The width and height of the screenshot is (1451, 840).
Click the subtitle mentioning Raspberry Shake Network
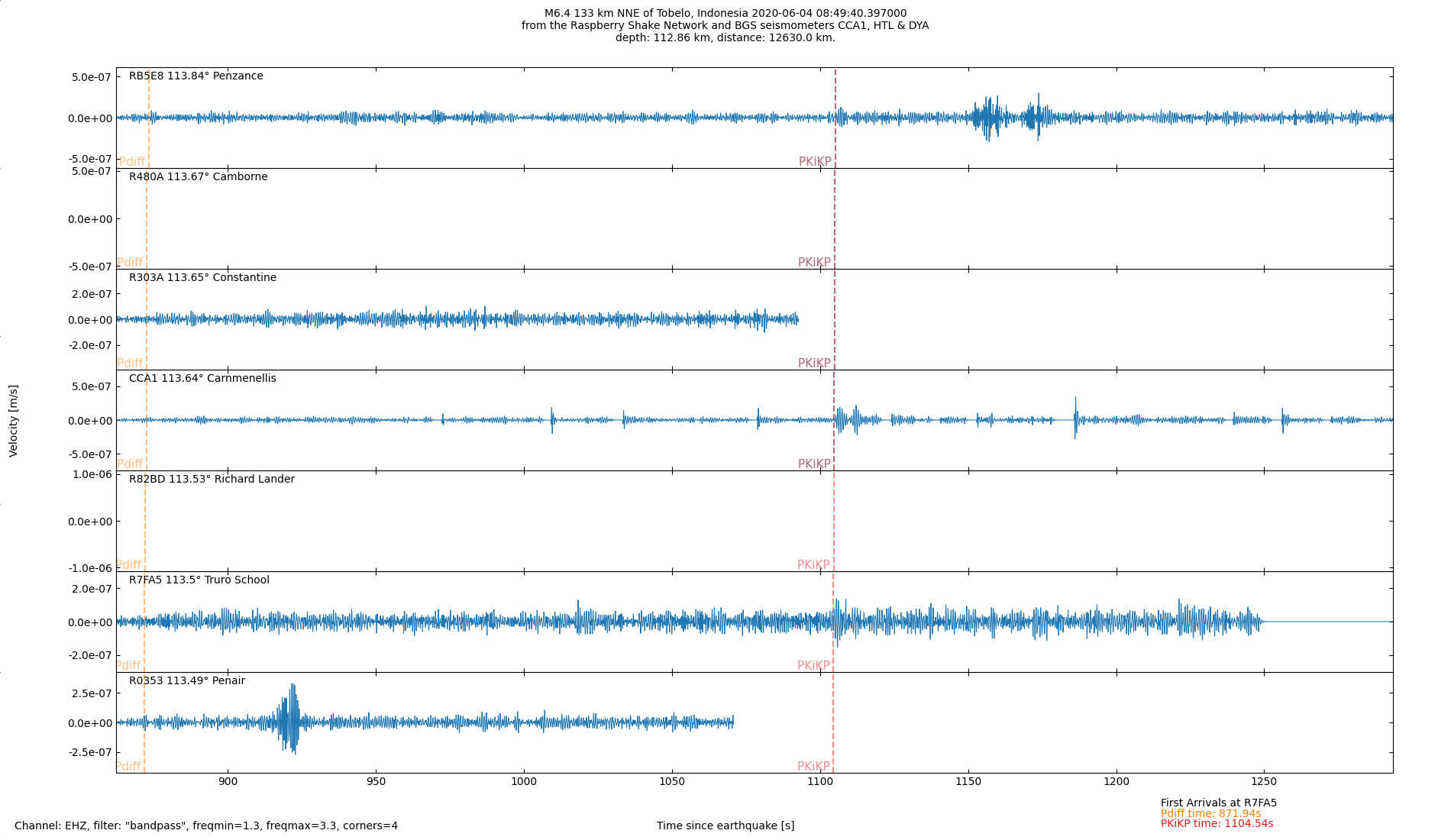(x=725, y=25)
